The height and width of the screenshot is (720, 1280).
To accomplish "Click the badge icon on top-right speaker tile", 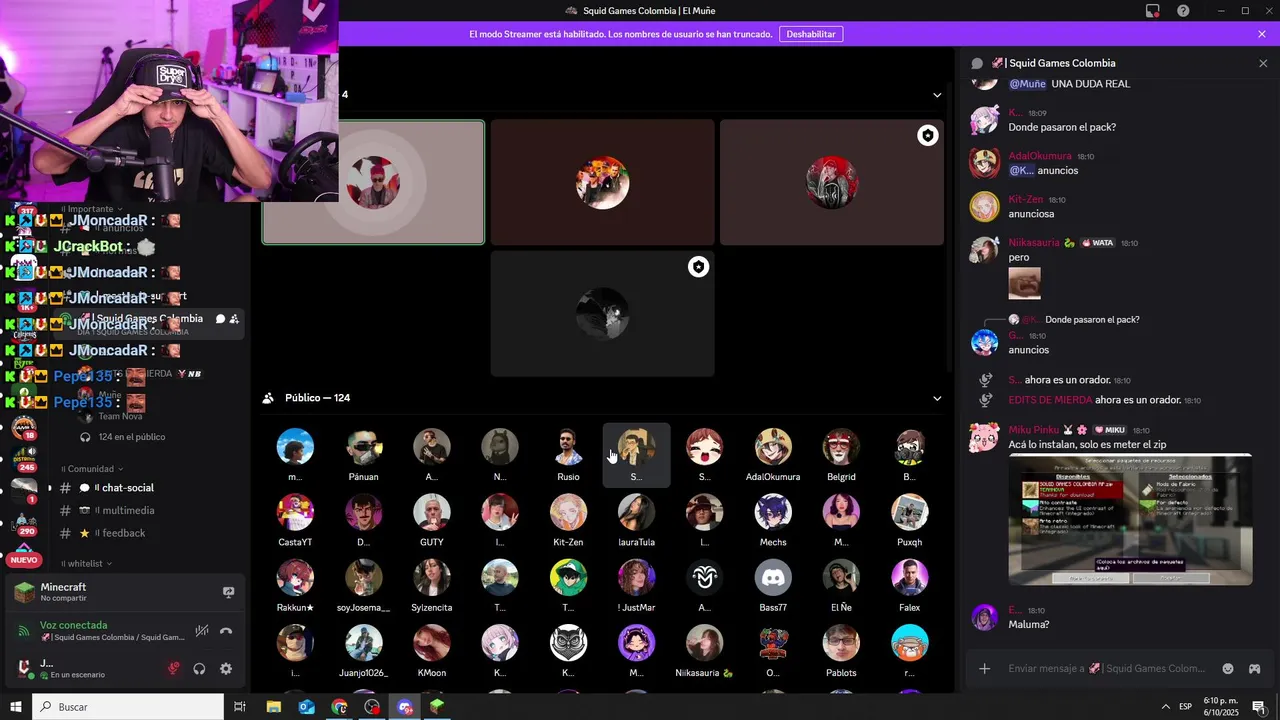I will click(x=928, y=136).
